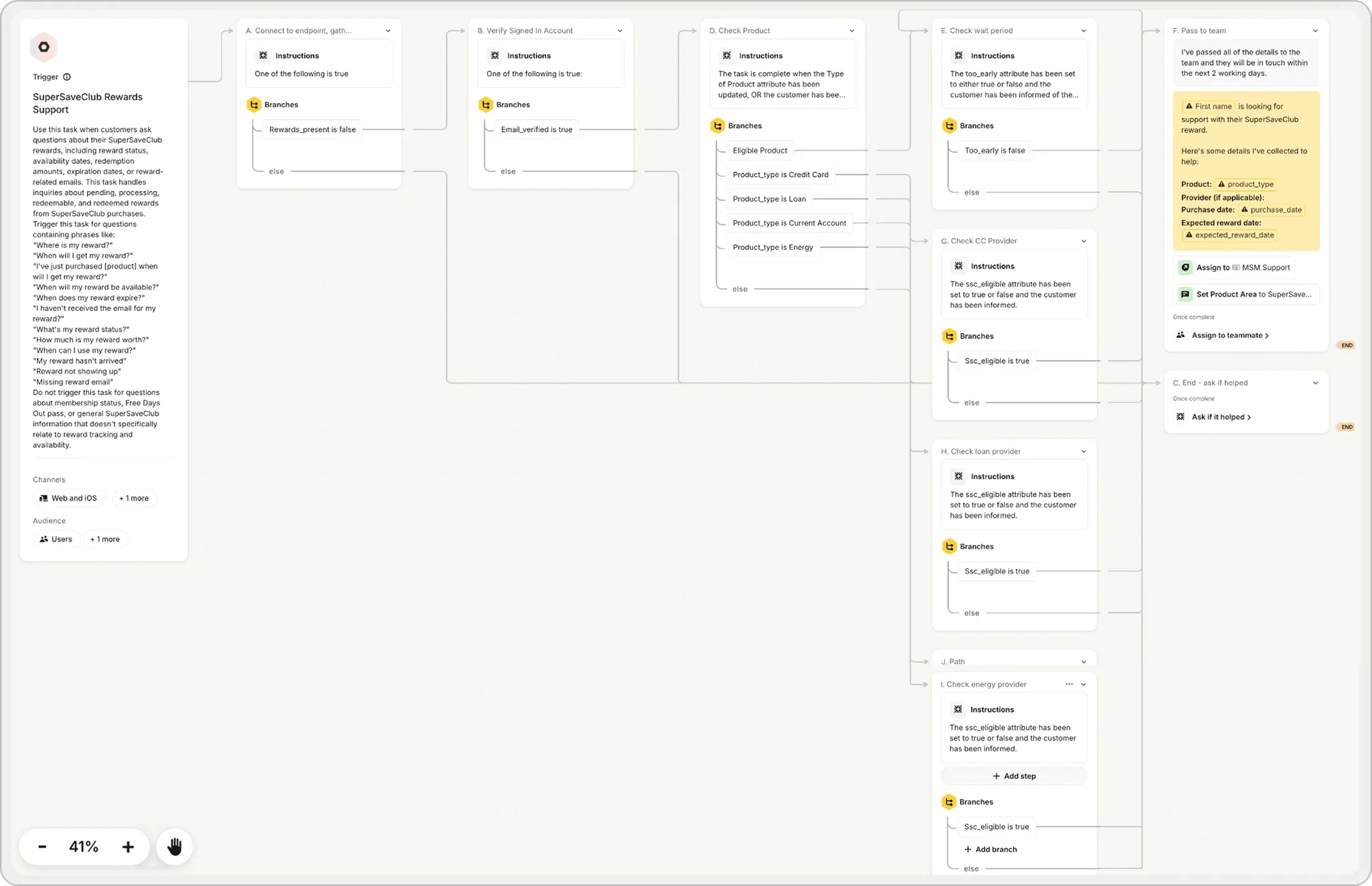Click the Branches icon in "A. Connect to endpoint"
The image size is (1372, 886).
pyautogui.click(x=254, y=105)
